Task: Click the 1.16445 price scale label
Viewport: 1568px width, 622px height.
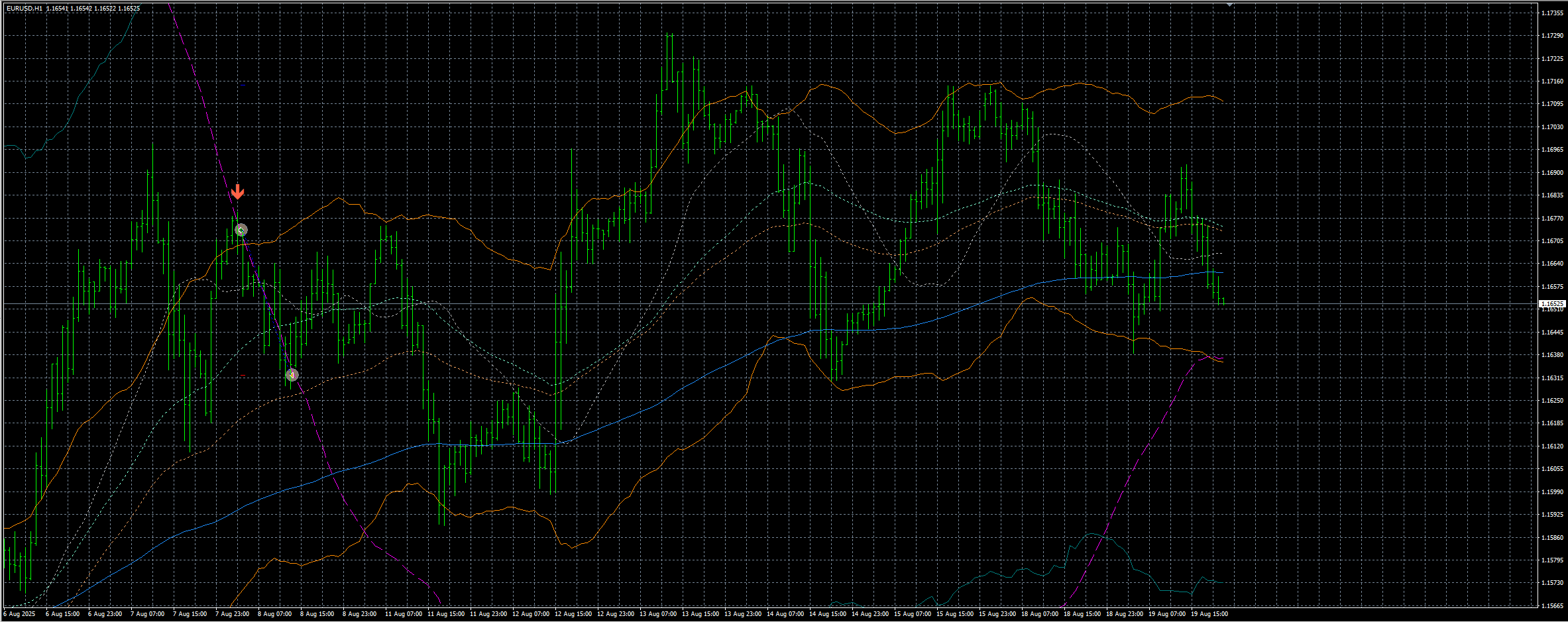Action: (x=1552, y=333)
